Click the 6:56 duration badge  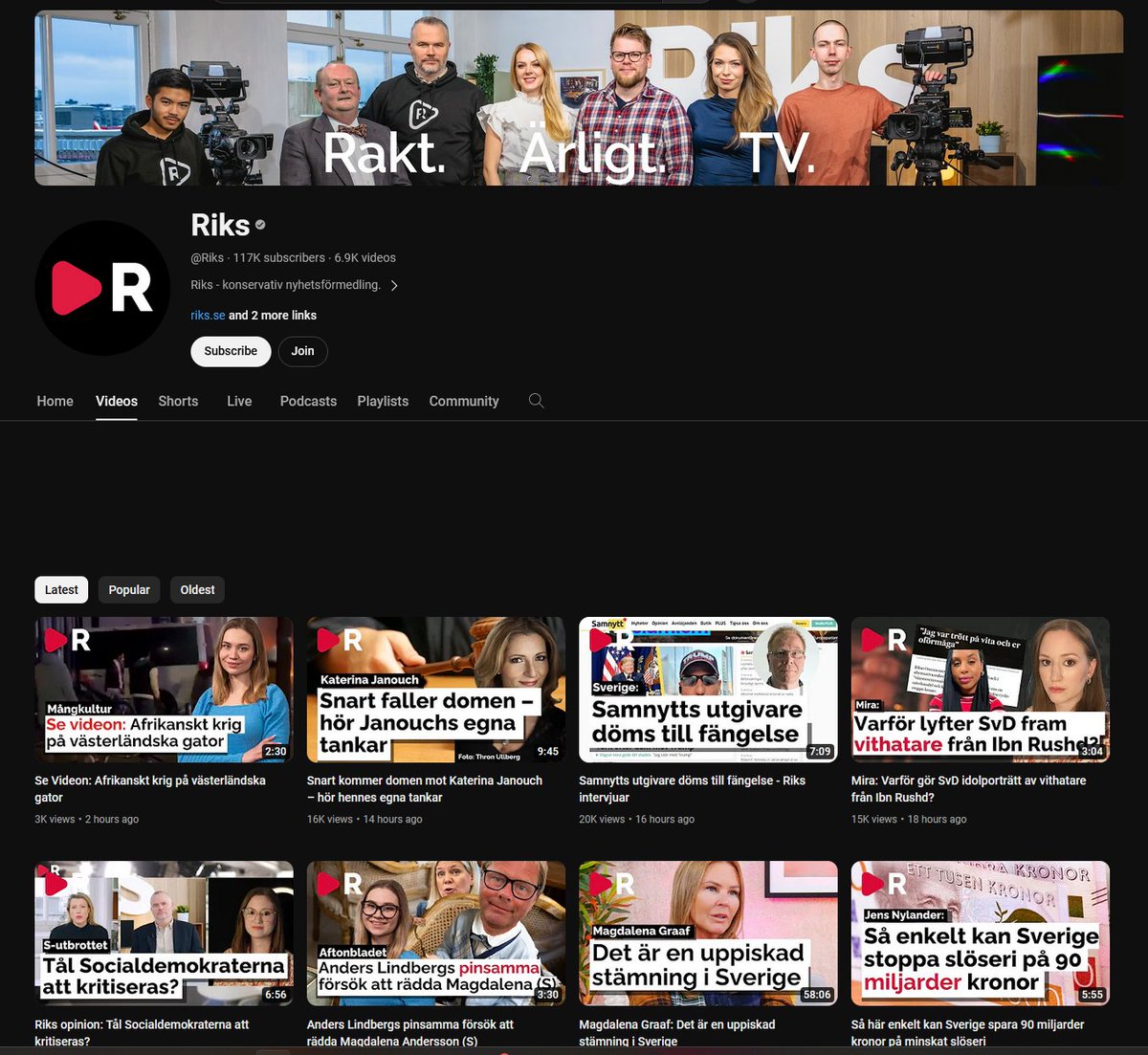point(276,995)
